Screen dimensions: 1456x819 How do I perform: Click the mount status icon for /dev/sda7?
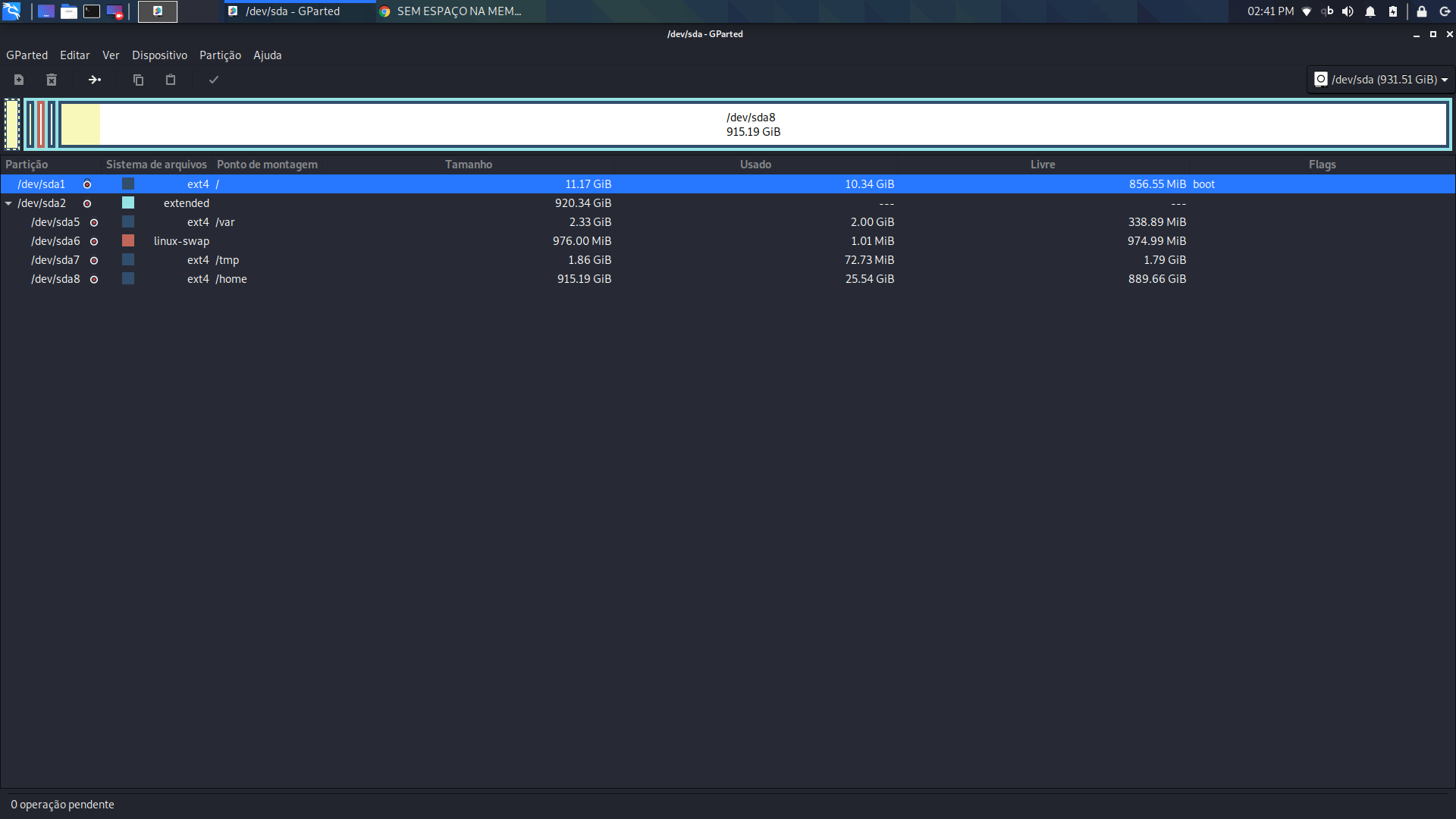94,260
